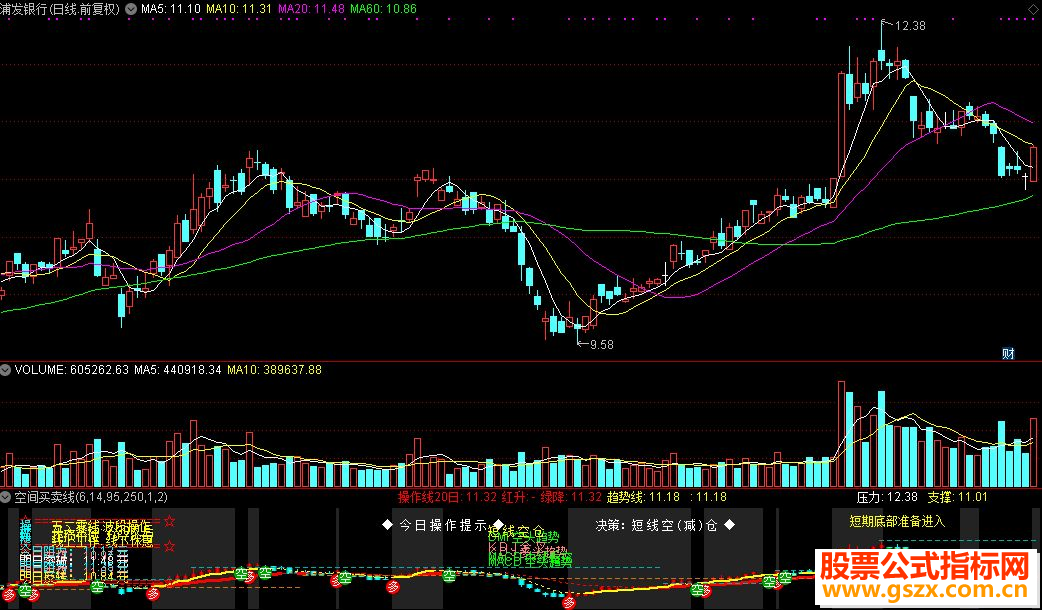The image size is (1042, 610).
Task: Open the 空间买卖线 indicator dropdown arrow
Action: click(x=5, y=496)
